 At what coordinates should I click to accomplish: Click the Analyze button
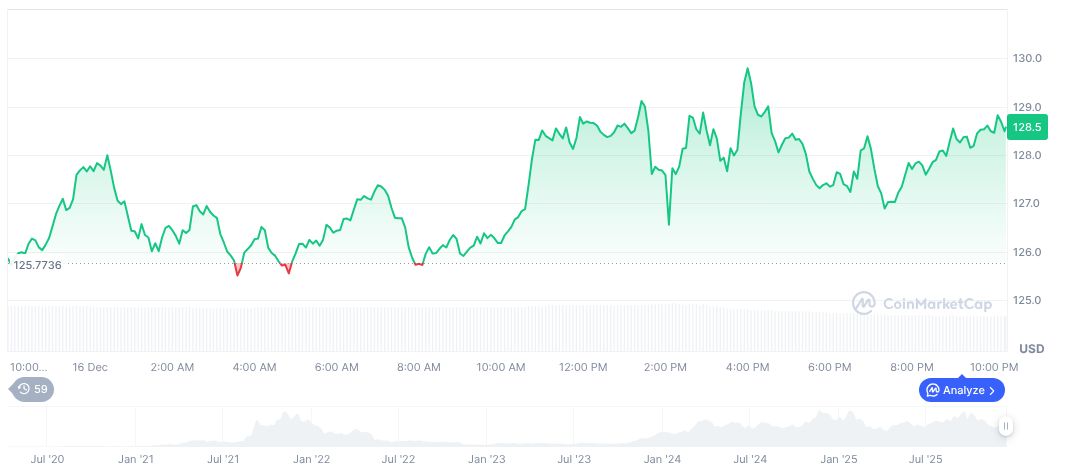click(x=961, y=390)
